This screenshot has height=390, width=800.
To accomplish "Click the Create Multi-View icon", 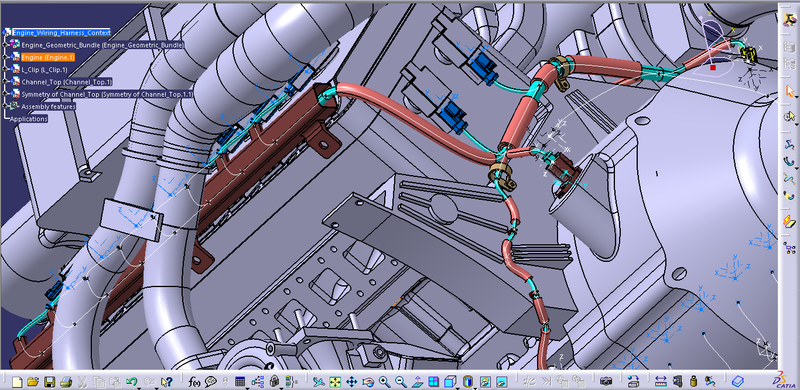I will (433, 381).
